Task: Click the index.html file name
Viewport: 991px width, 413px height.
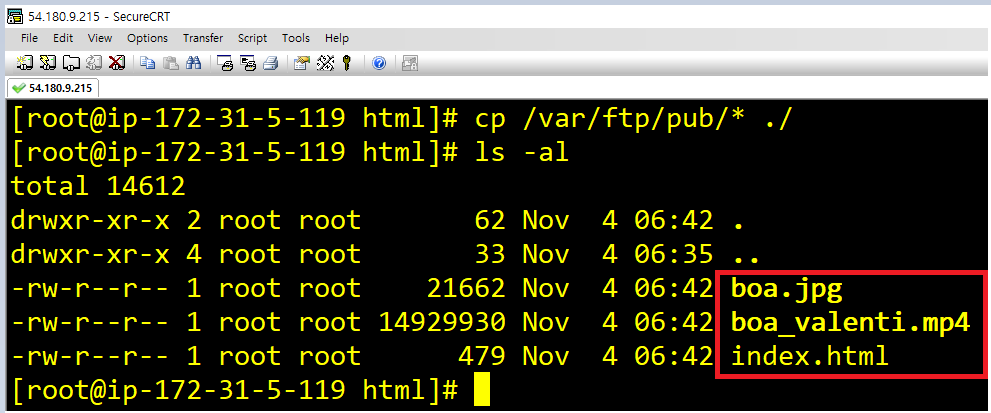Action: coord(810,356)
